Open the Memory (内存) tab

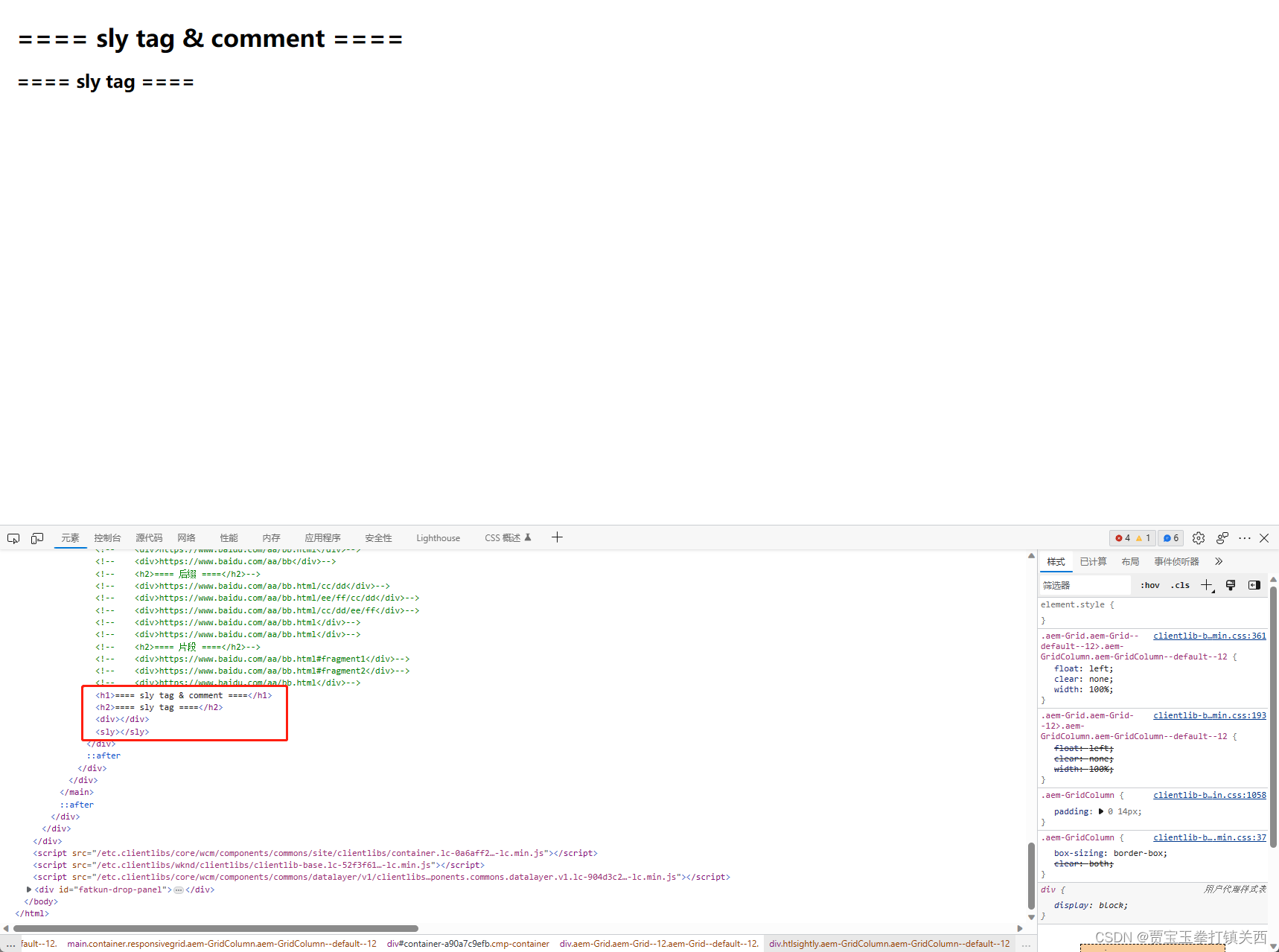click(x=271, y=538)
